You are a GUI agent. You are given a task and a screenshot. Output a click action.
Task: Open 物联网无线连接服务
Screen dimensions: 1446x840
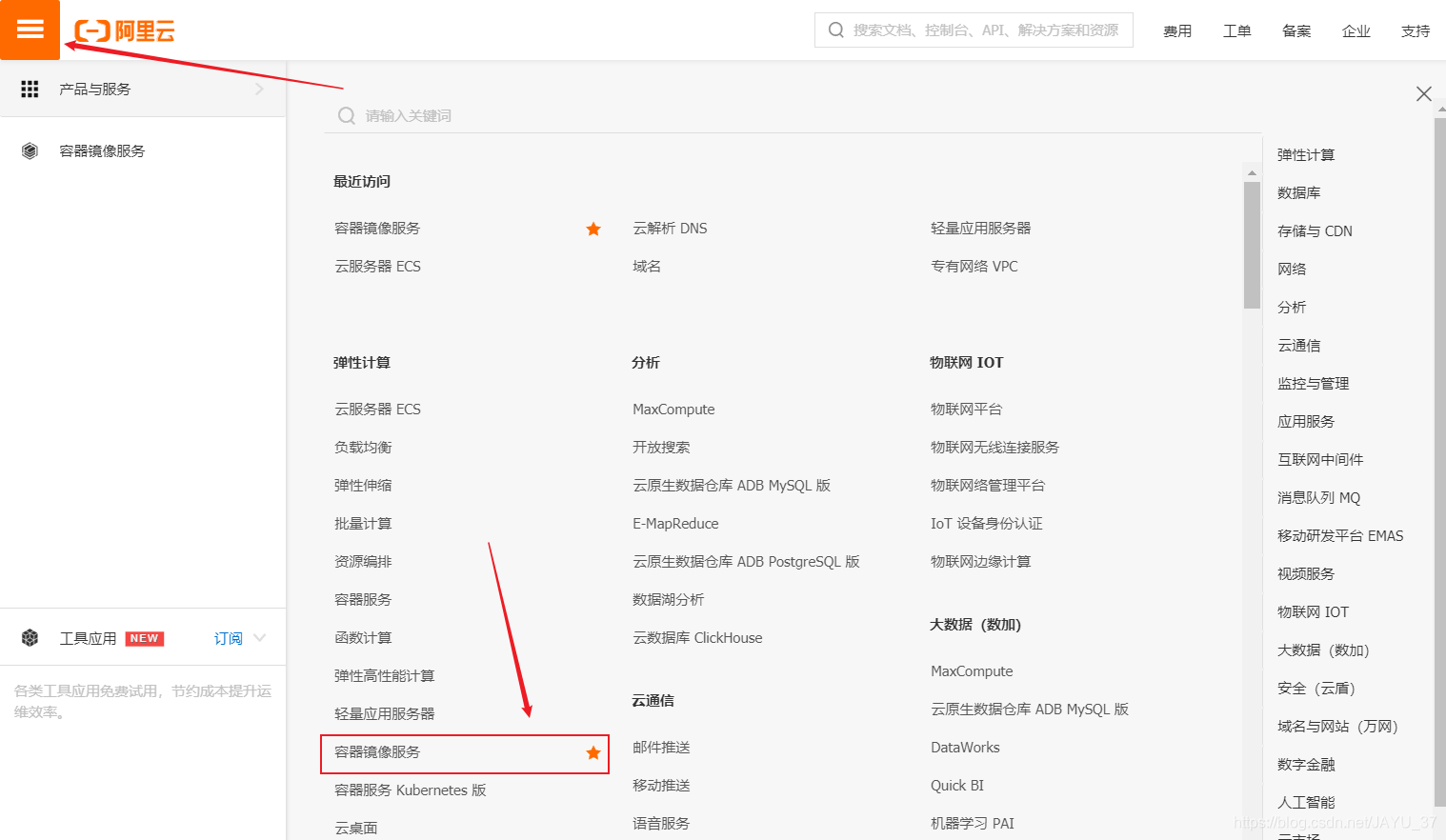tap(994, 448)
